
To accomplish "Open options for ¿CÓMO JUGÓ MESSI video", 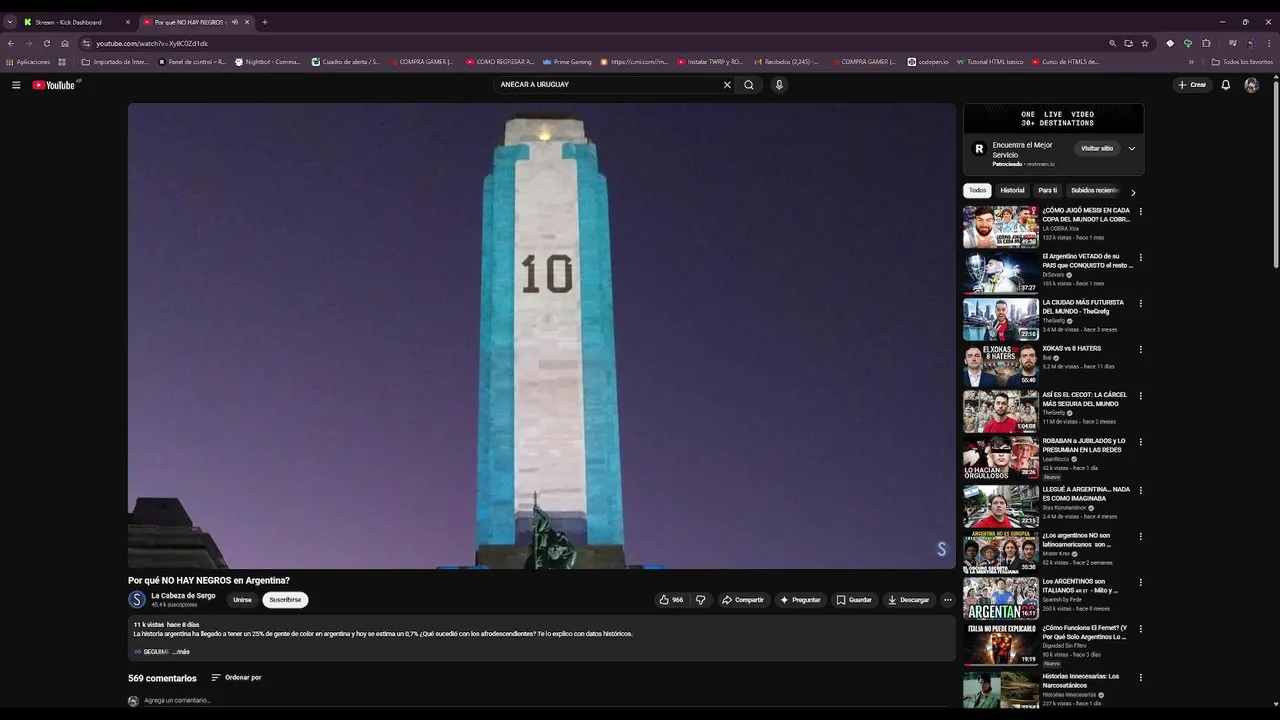I will pos(1140,212).
